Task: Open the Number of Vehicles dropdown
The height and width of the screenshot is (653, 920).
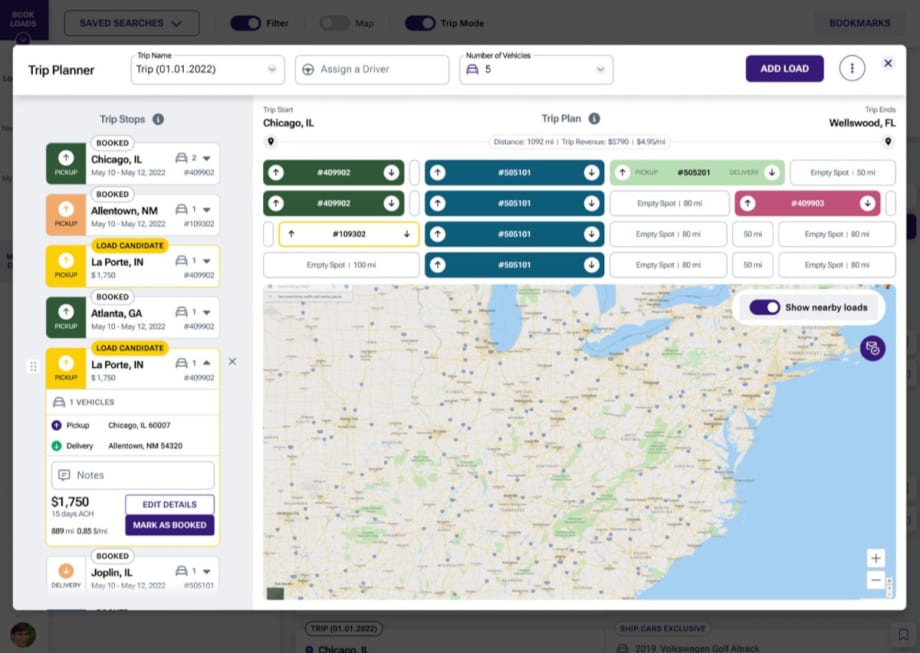Action: coord(601,69)
